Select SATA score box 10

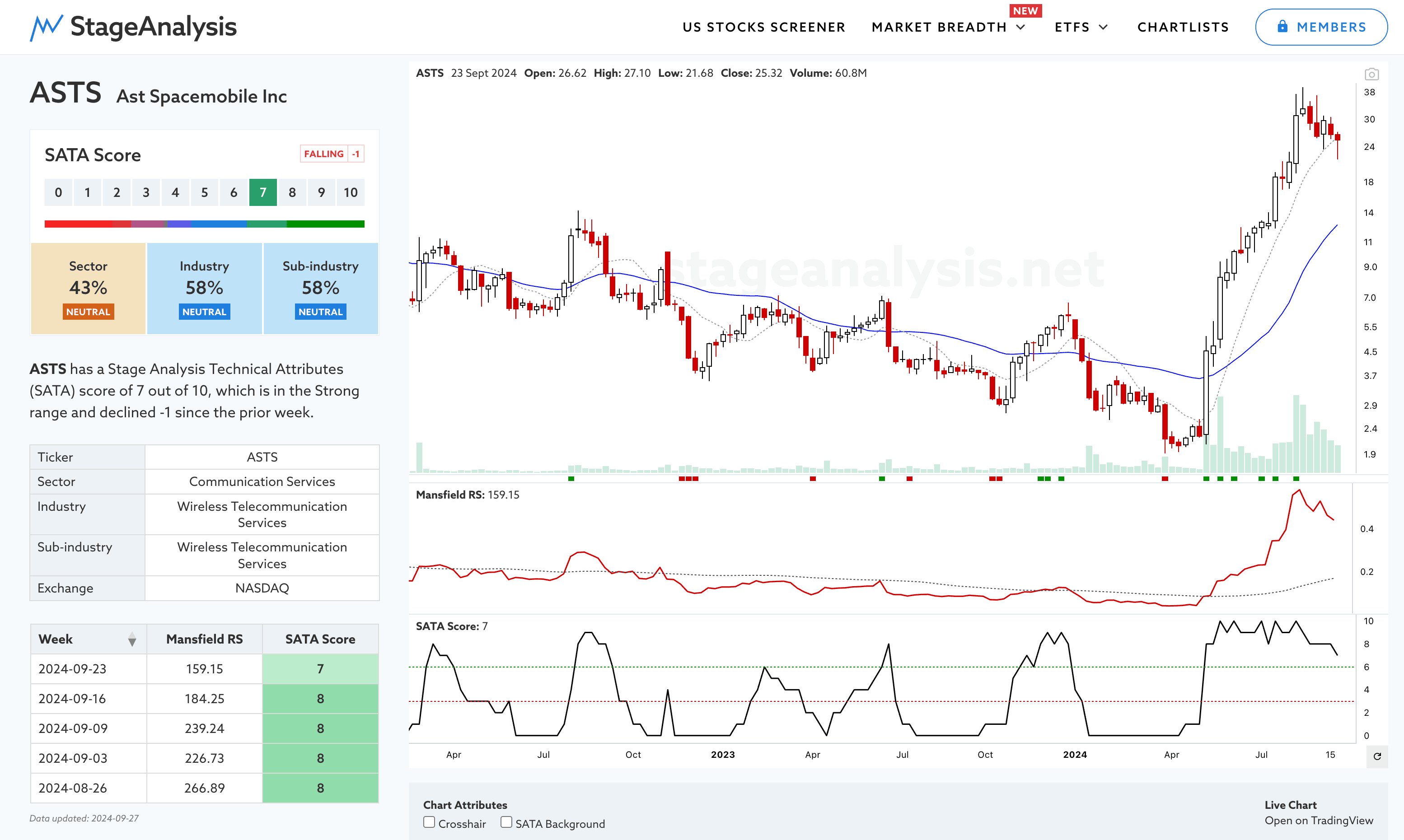(x=351, y=192)
